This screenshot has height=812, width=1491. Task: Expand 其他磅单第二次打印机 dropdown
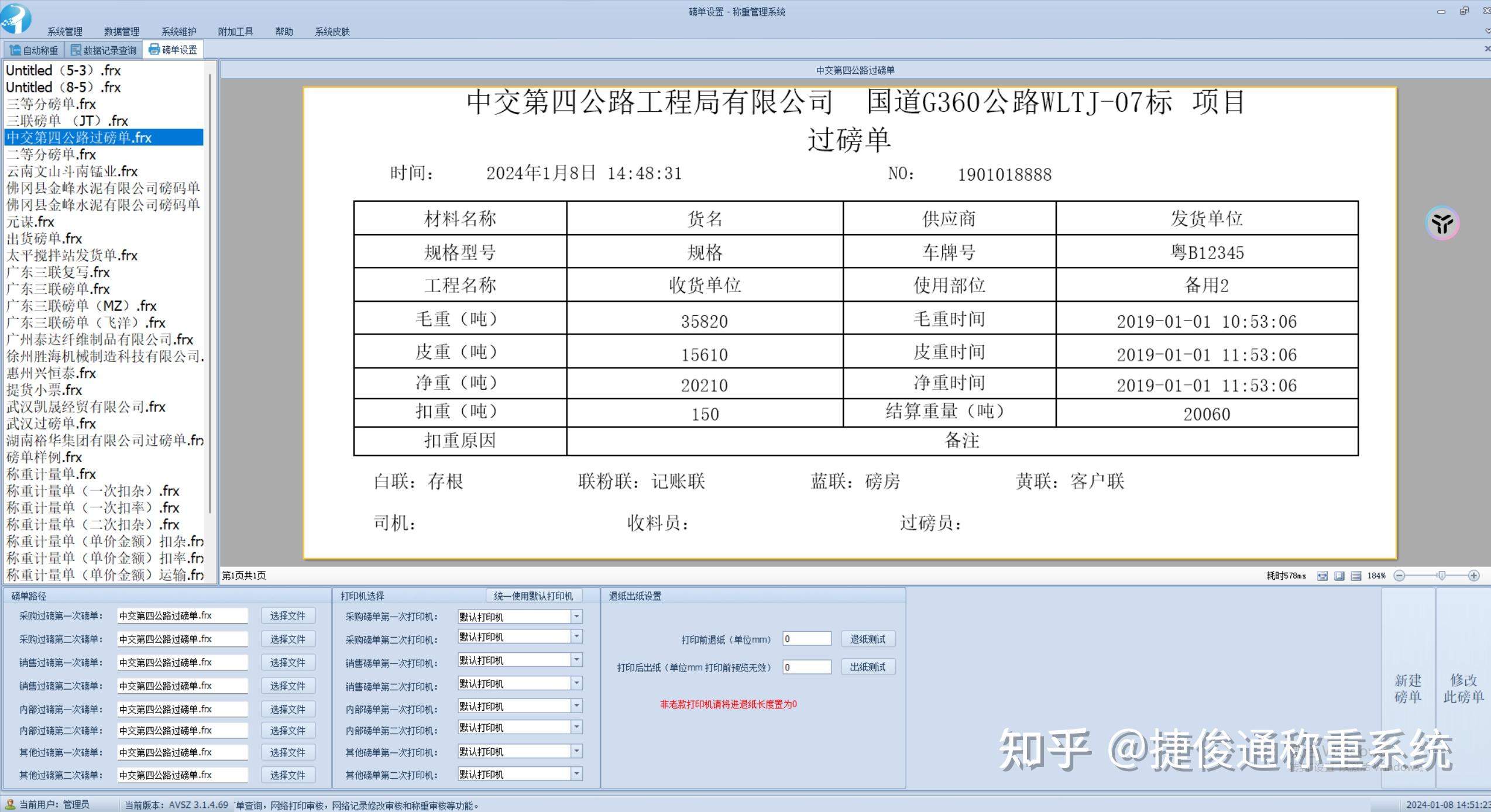tap(577, 774)
